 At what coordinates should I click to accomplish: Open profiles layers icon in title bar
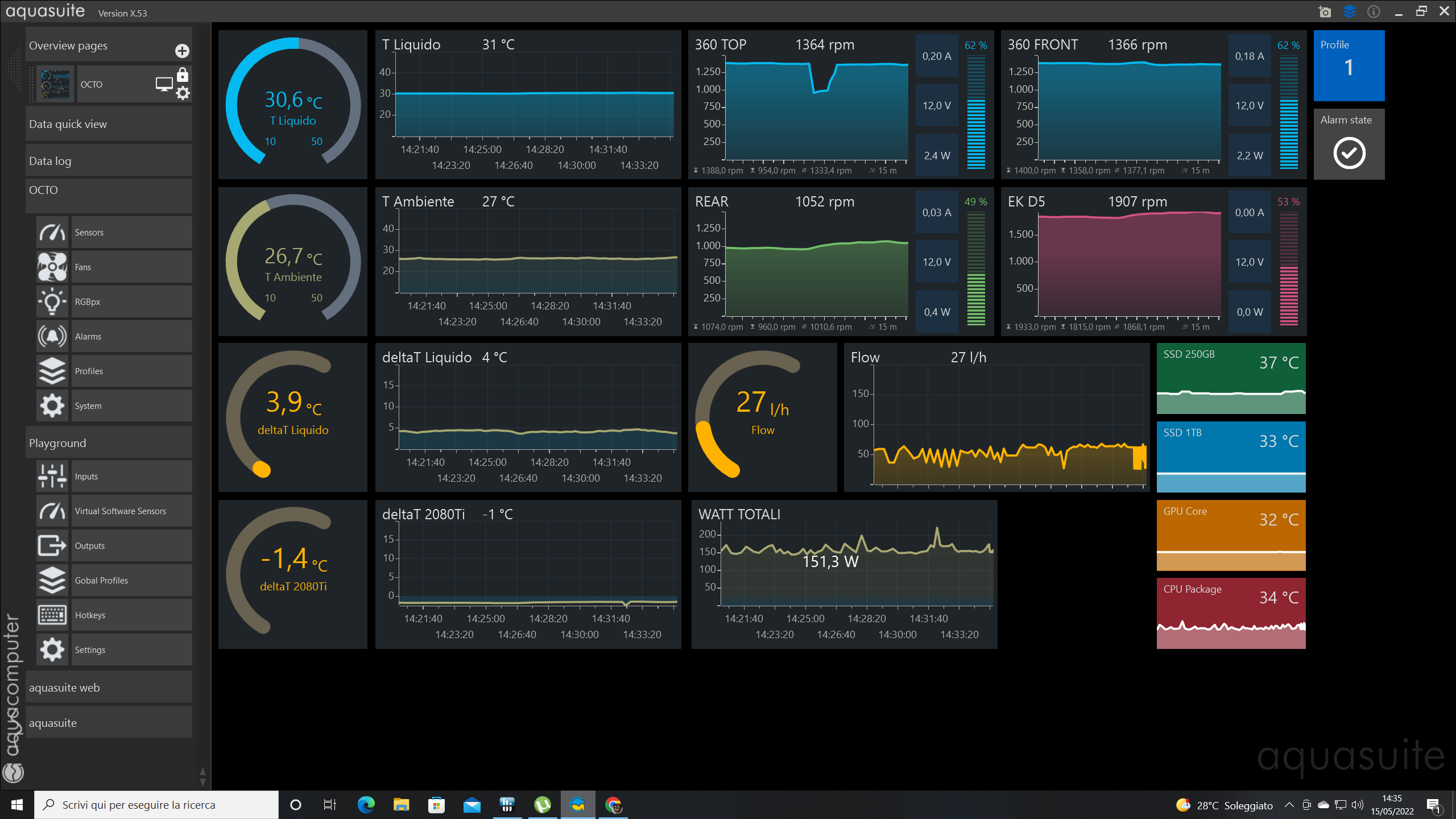[x=1350, y=11]
